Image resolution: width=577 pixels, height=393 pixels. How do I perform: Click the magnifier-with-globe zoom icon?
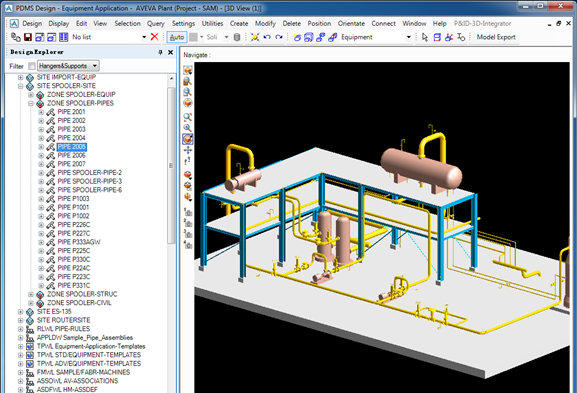(188, 92)
